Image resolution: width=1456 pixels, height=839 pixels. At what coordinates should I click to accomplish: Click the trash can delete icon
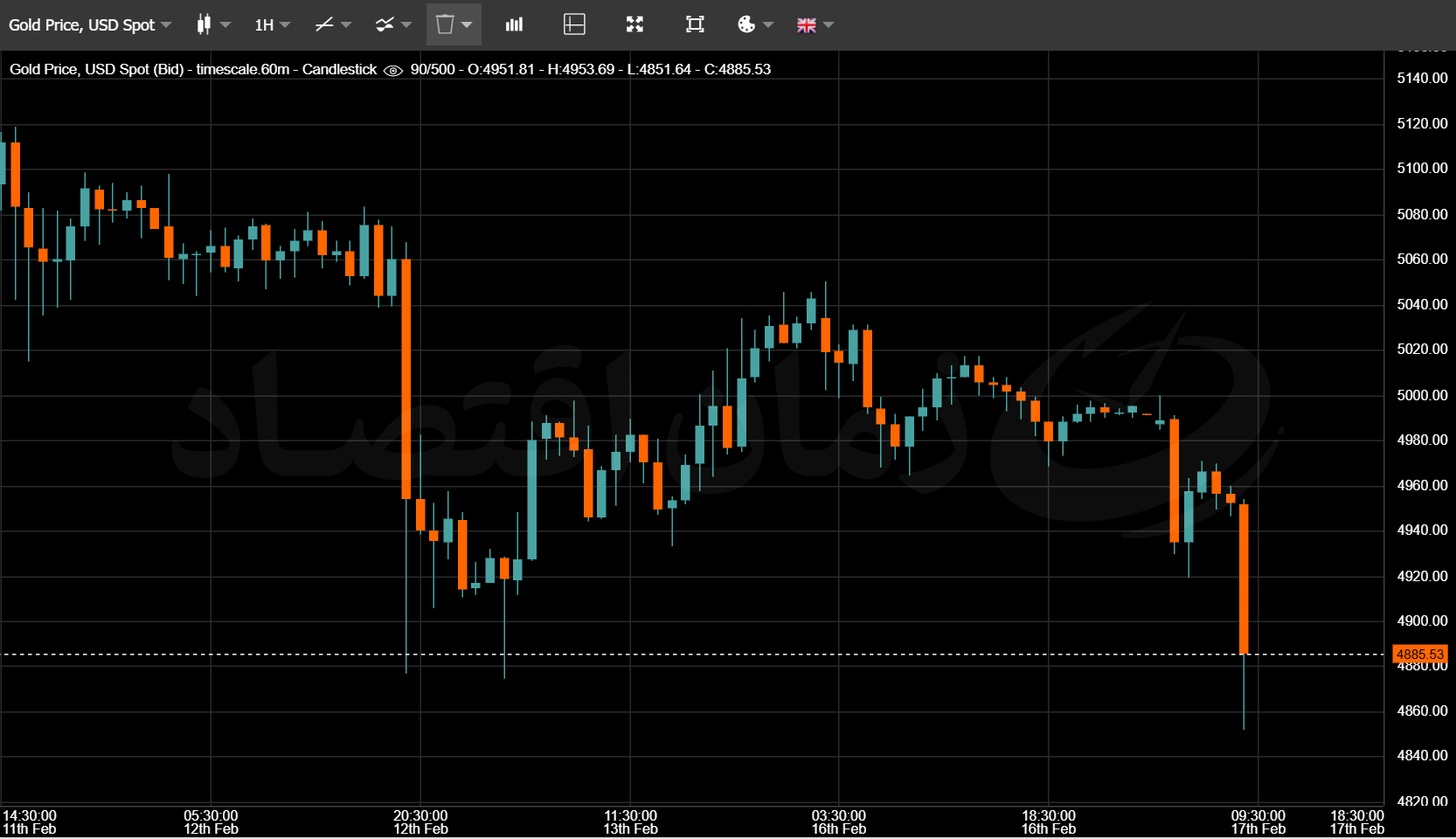click(x=445, y=24)
